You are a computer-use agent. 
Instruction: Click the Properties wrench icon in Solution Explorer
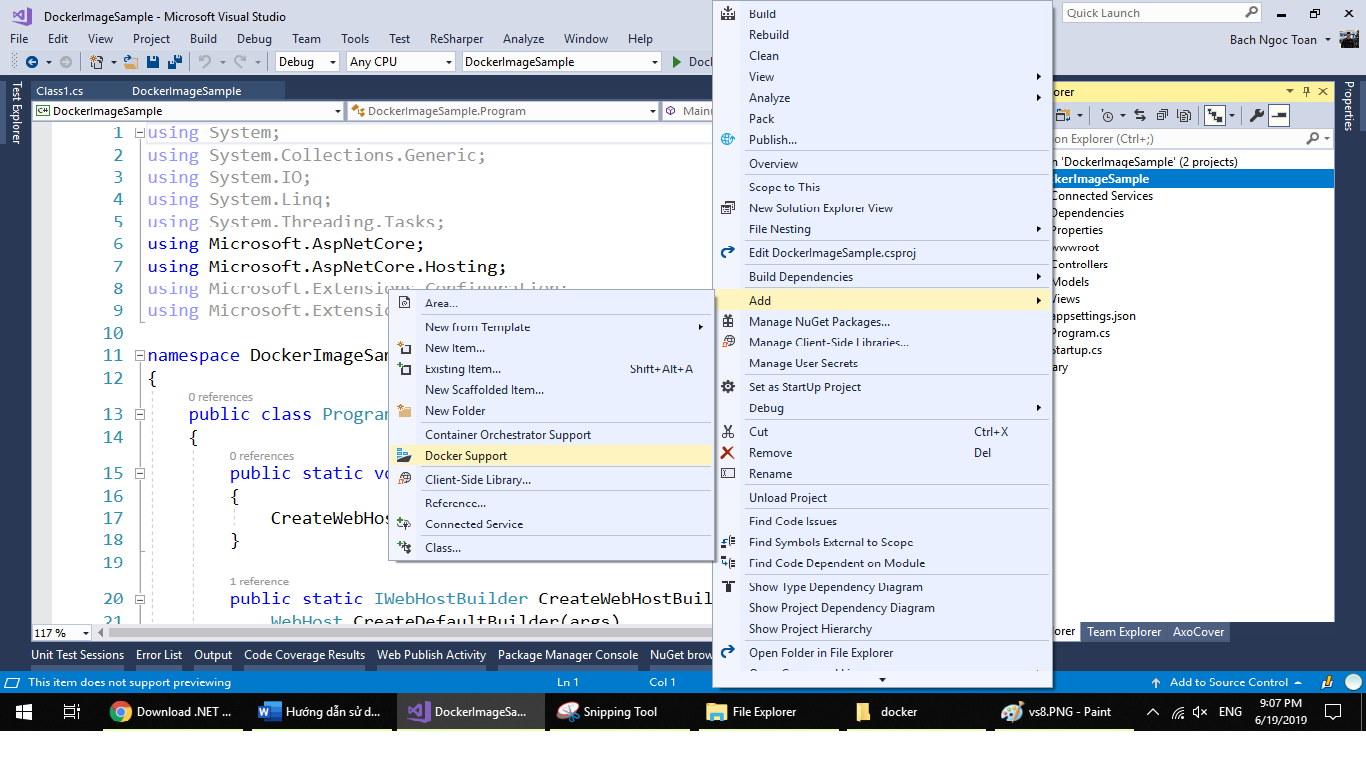(1257, 116)
